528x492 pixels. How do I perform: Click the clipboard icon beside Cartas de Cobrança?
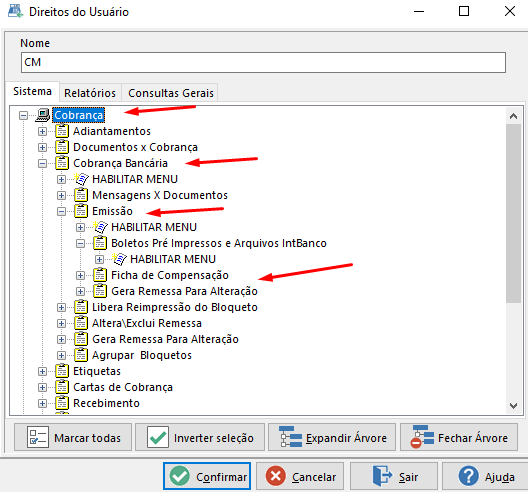point(62,387)
